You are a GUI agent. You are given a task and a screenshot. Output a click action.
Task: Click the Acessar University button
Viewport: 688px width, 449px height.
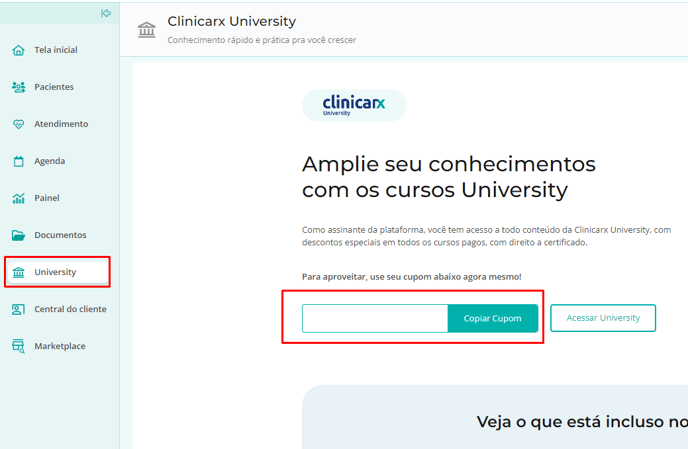tap(603, 318)
